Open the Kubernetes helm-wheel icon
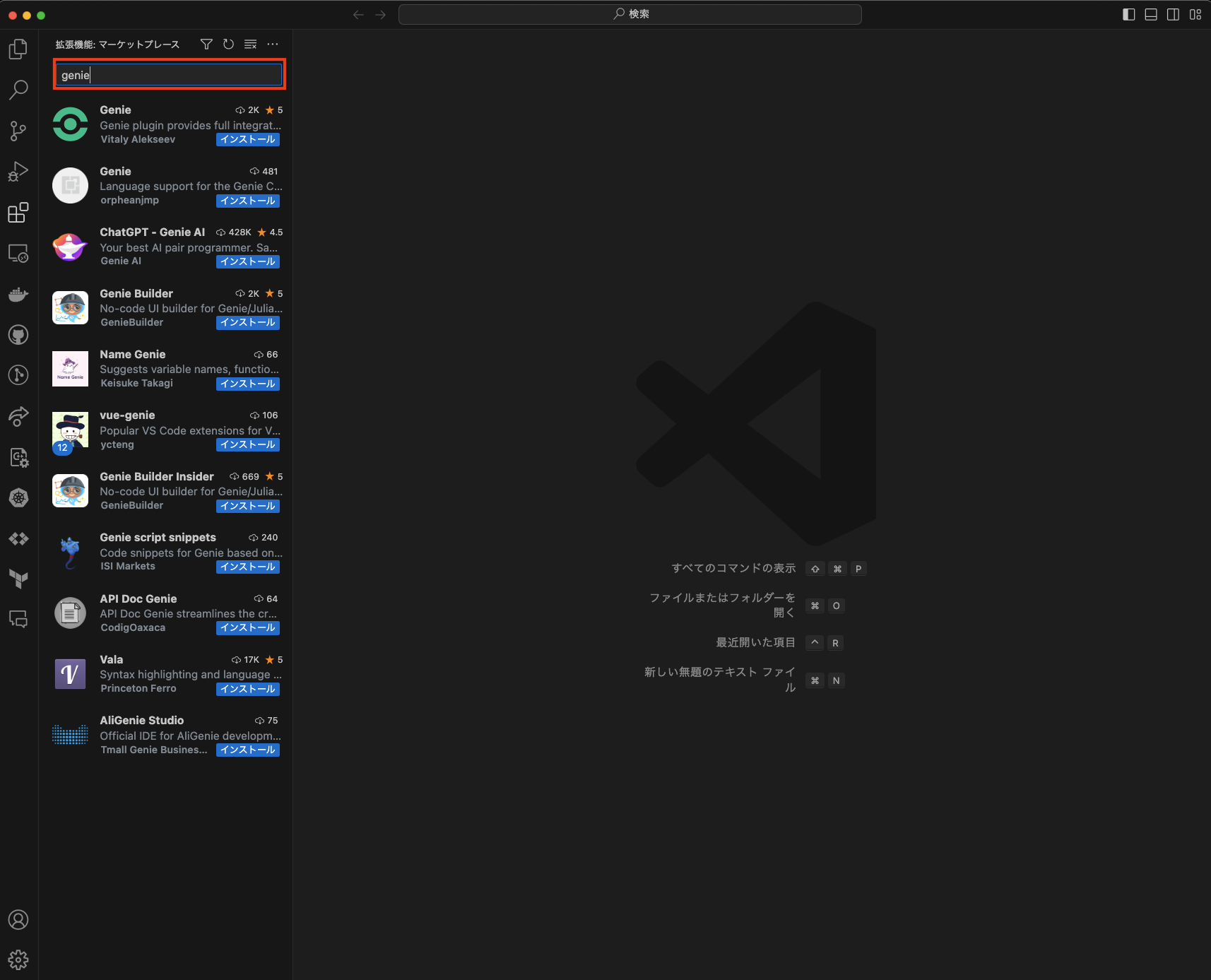Image resolution: width=1211 pixels, height=980 pixels. 18,498
